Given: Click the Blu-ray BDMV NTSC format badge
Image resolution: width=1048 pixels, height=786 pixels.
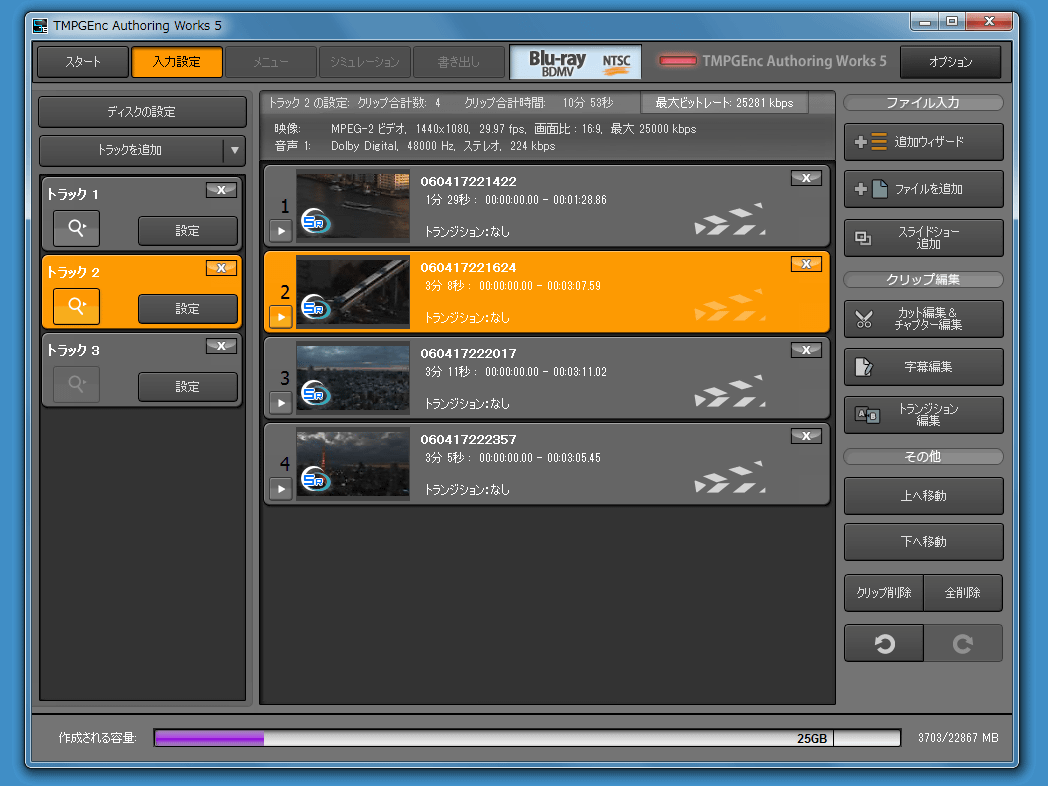Looking at the screenshot, I should (x=575, y=62).
